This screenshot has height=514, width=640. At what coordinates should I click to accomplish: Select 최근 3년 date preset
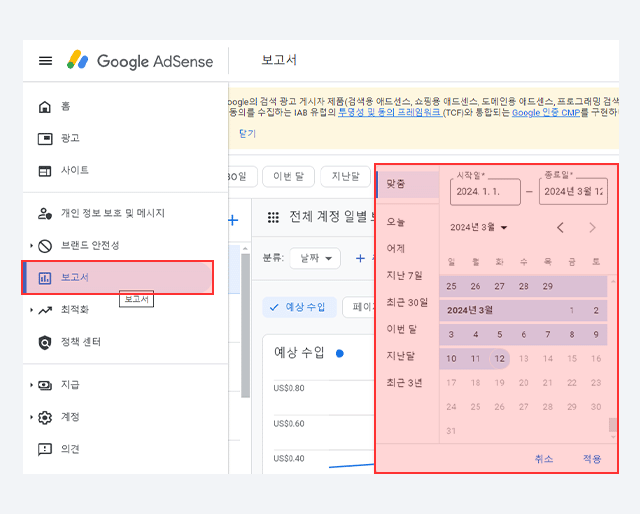[404, 383]
